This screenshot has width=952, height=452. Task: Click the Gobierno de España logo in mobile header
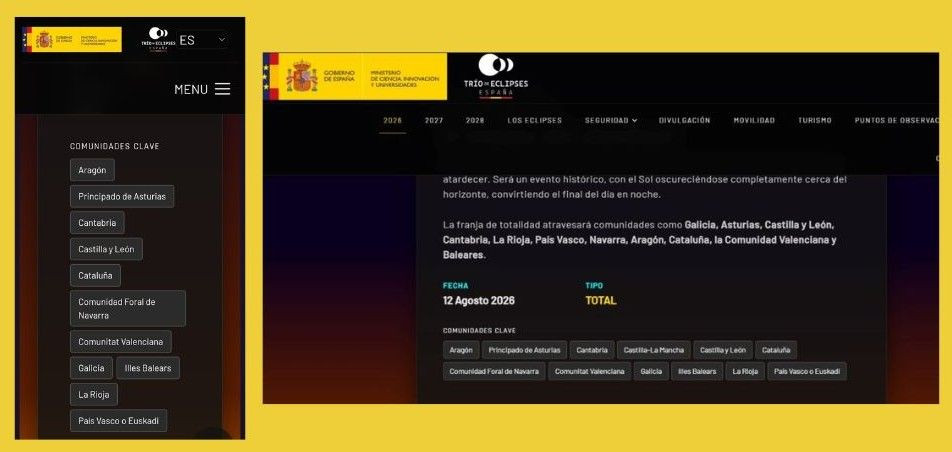(50, 39)
